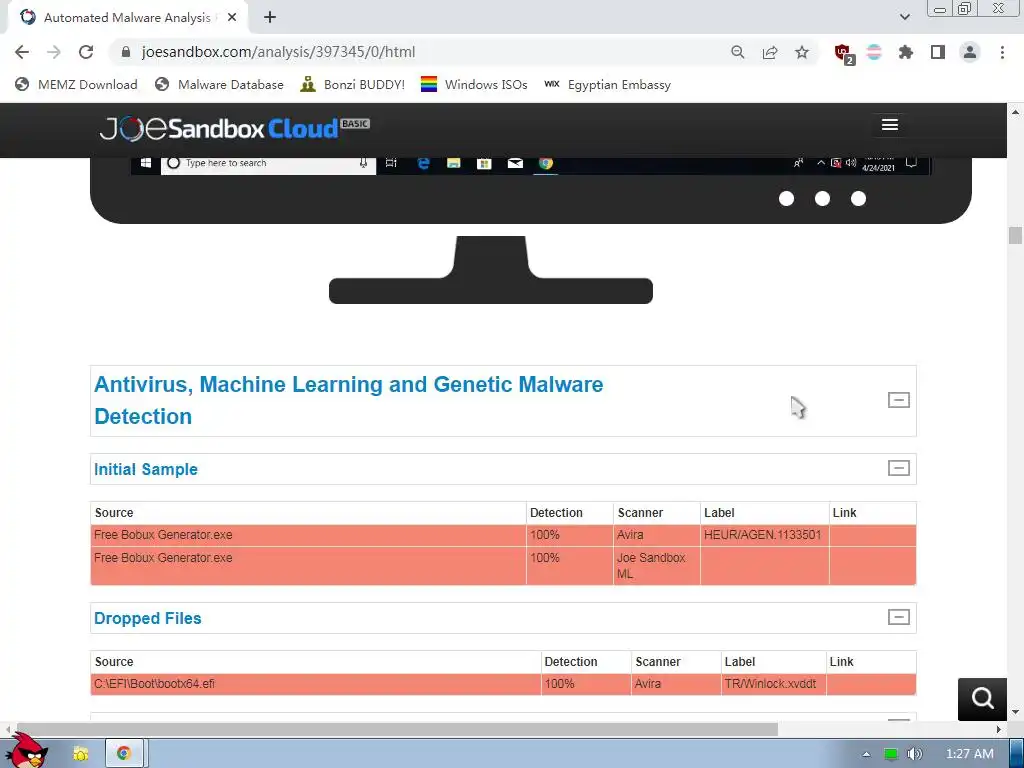Click the Joe Sandbox Cloud logo
This screenshot has height=768, width=1024.
[234, 128]
